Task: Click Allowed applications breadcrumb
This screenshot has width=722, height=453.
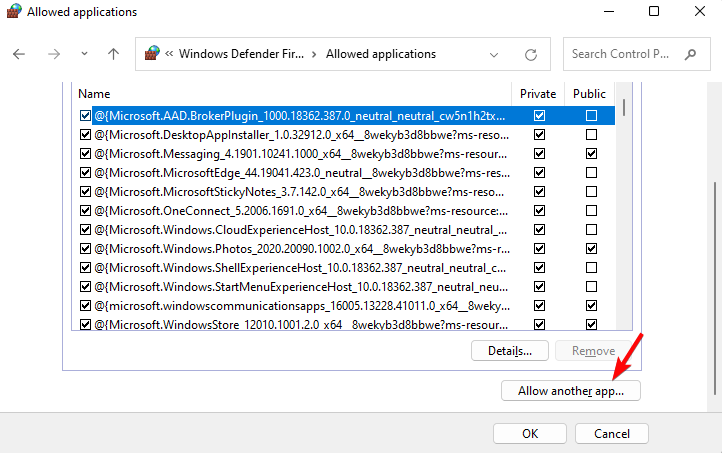Action: coord(381,54)
